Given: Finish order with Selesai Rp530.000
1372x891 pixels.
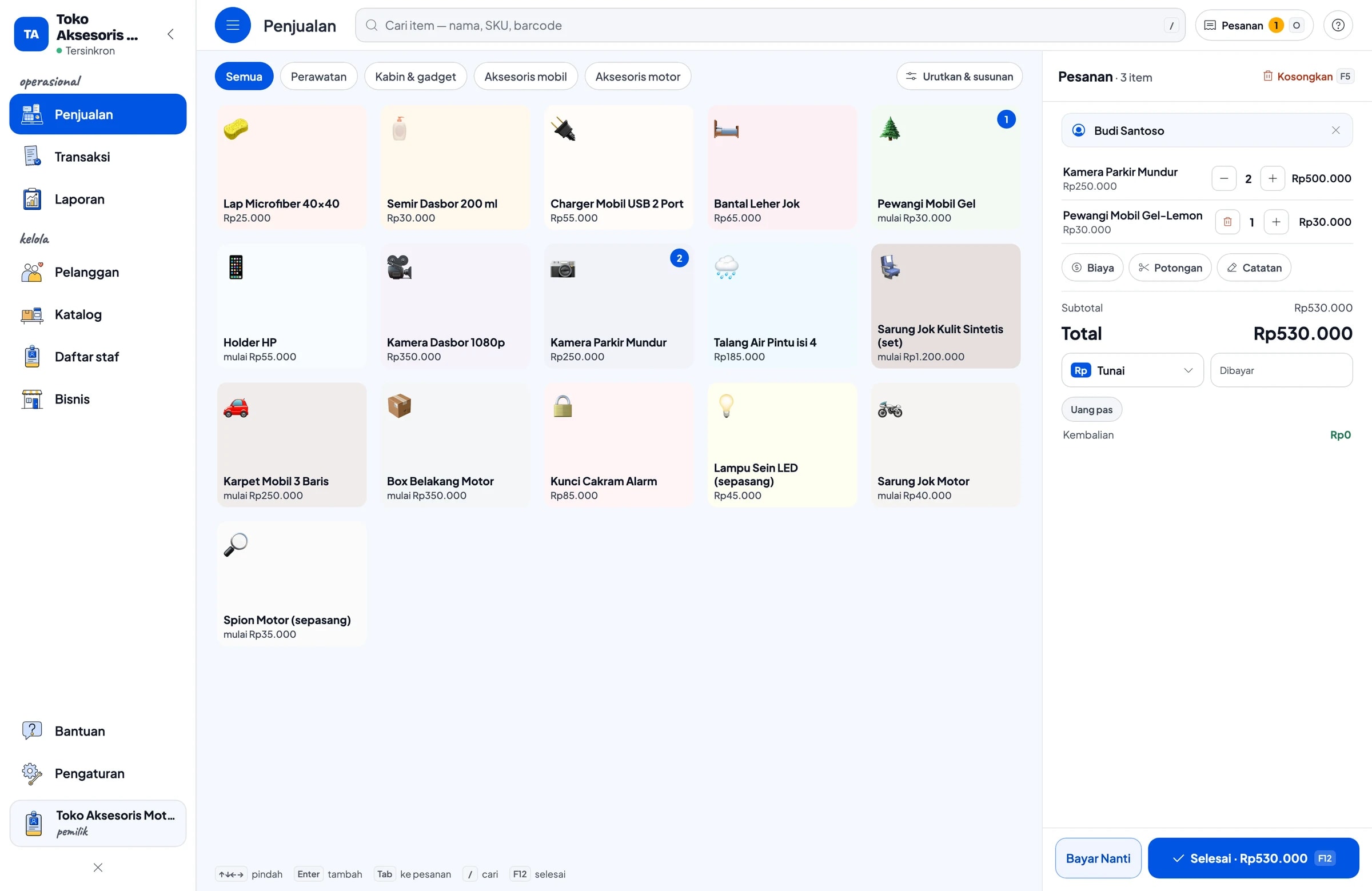Looking at the screenshot, I should 1253,858.
